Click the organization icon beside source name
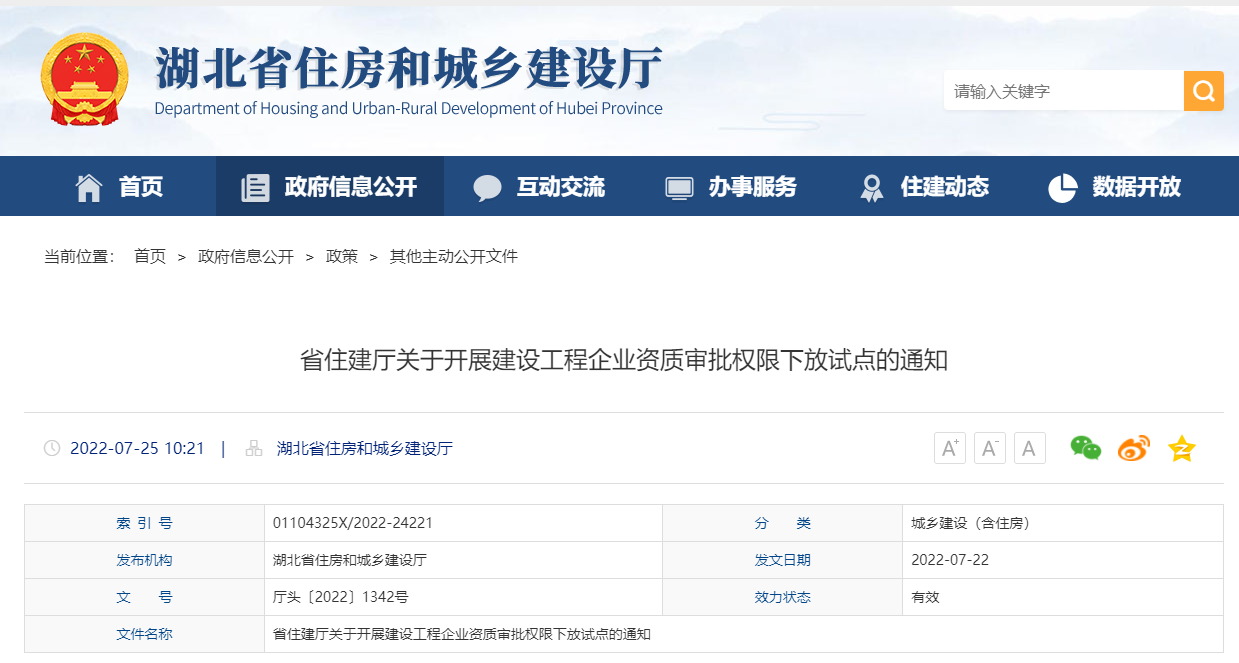Screen dimensions: 1239x663 254,448
